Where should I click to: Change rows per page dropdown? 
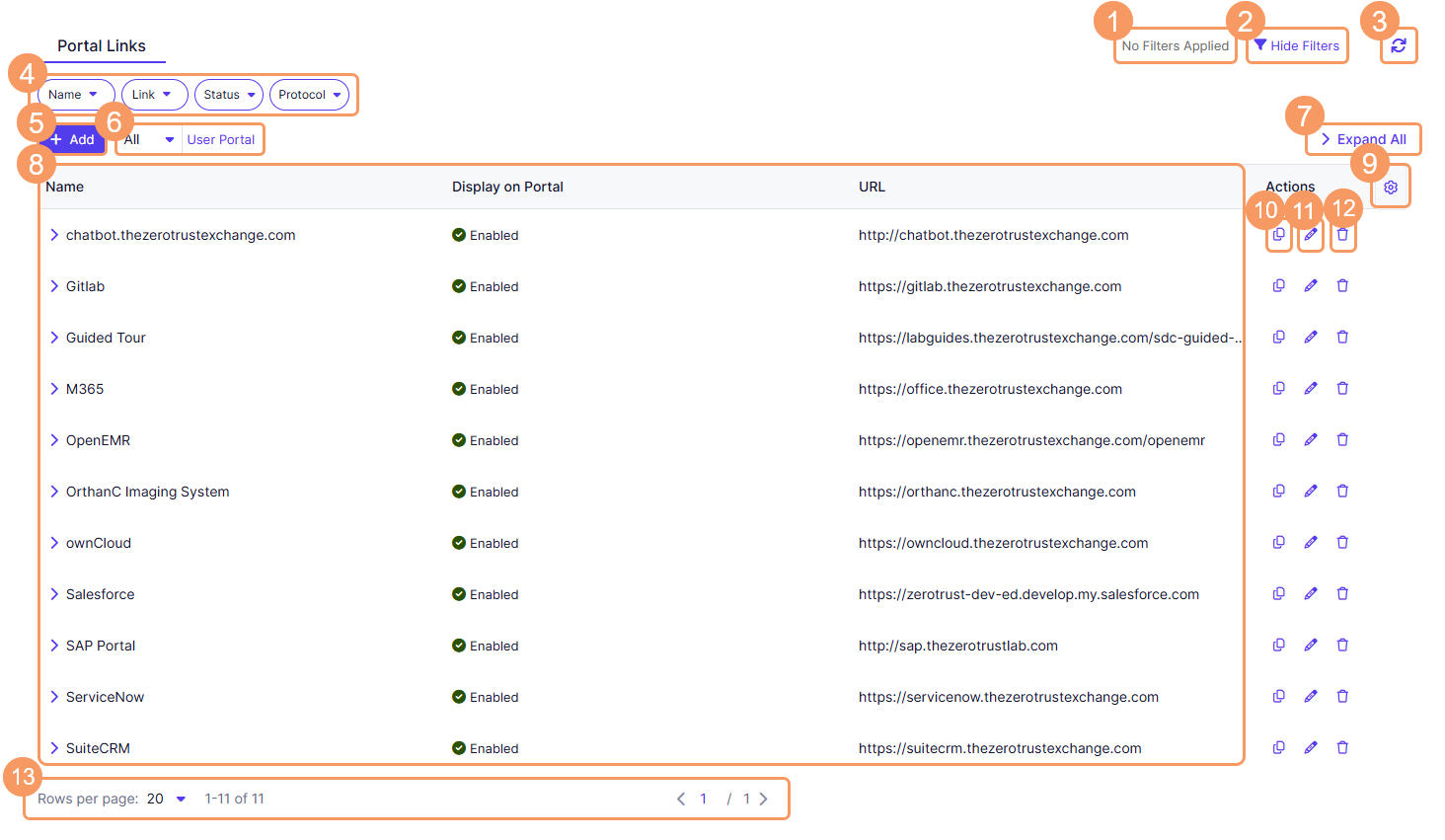pyautogui.click(x=167, y=799)
